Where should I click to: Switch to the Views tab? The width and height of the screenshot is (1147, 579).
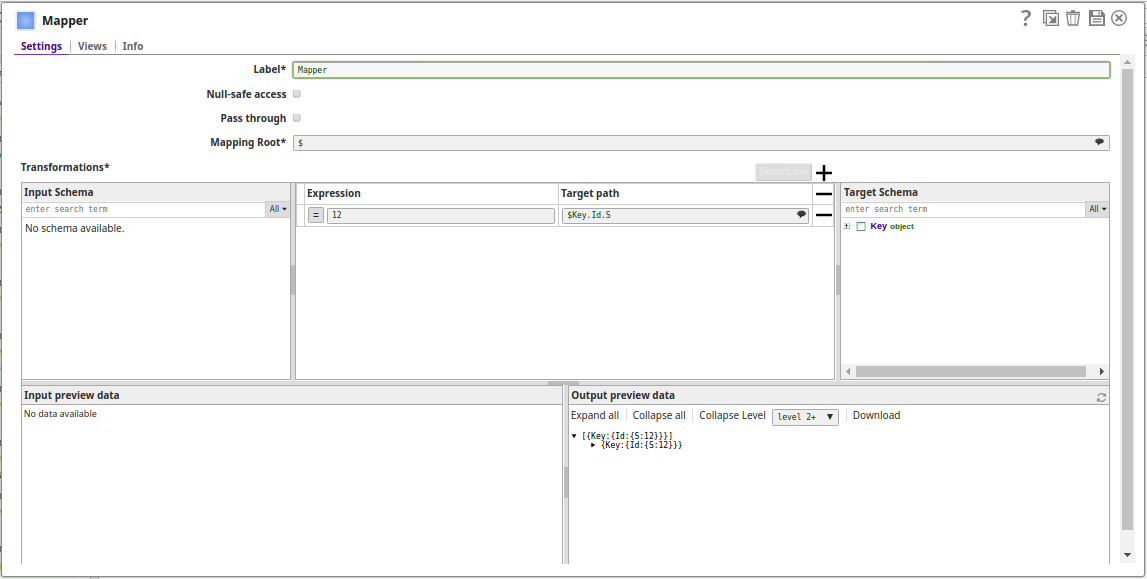(x=92, y=46)
